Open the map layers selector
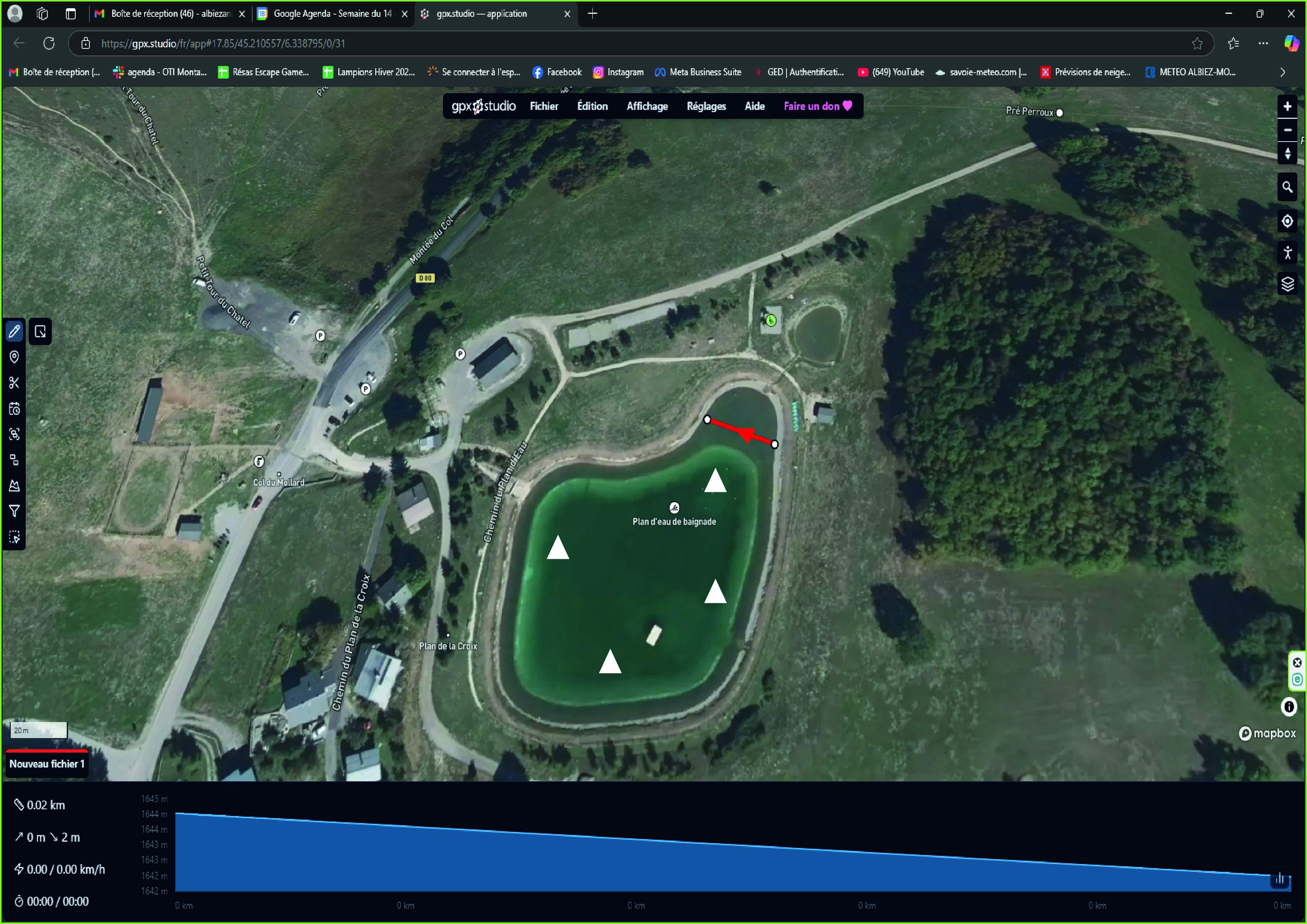The width and height of the screenshot is (1307, 924). (x=1287, y=284)
